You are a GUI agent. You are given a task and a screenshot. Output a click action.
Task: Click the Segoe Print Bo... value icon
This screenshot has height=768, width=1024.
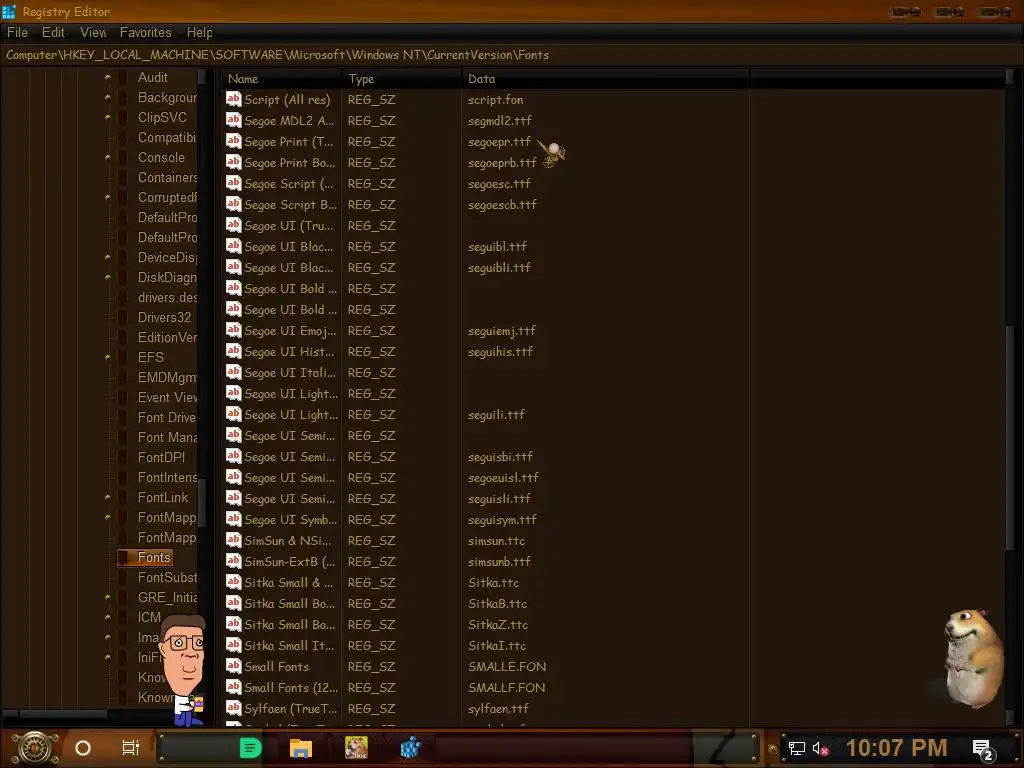click(233, 162)
